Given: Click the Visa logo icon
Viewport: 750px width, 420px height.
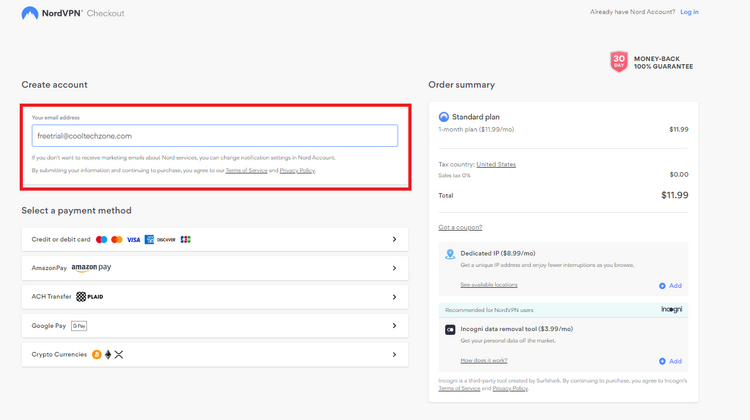Looking at the screenshot, I should point(133,240).
